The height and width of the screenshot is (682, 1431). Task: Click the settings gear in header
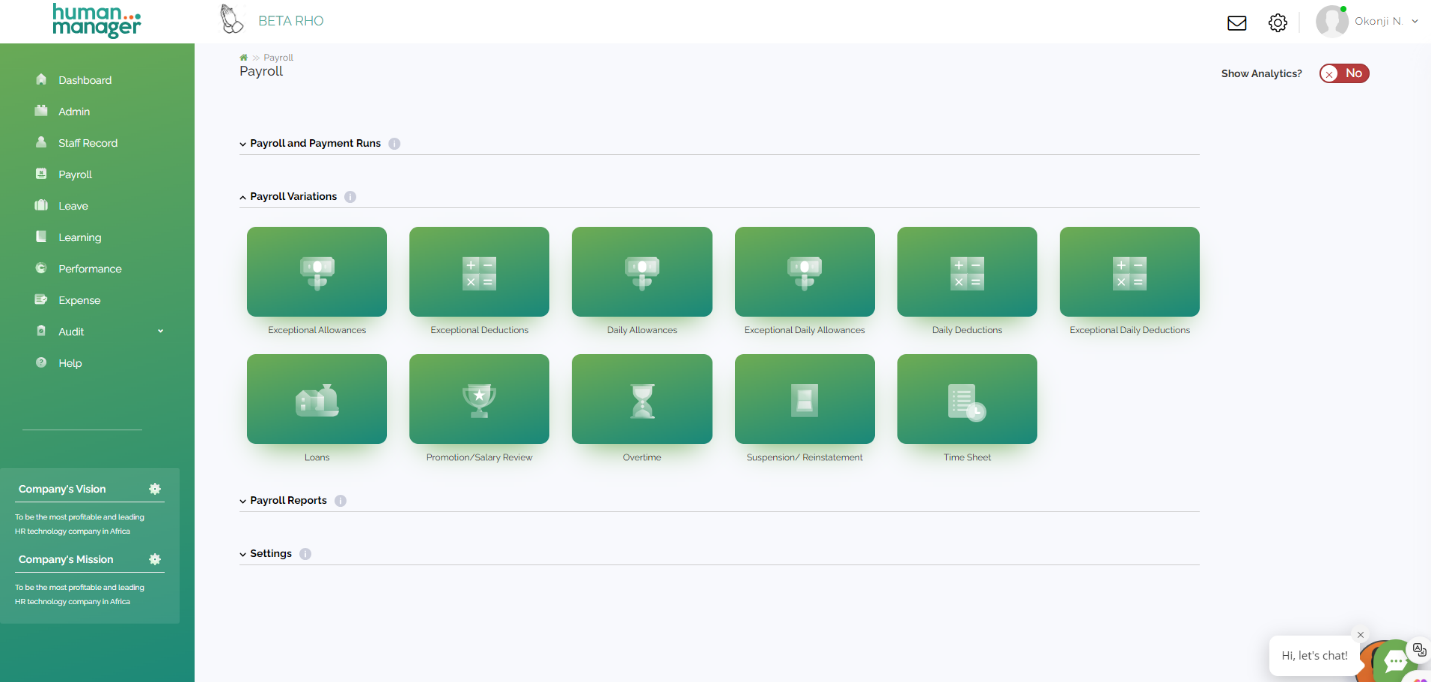(x=1277, y=23)
